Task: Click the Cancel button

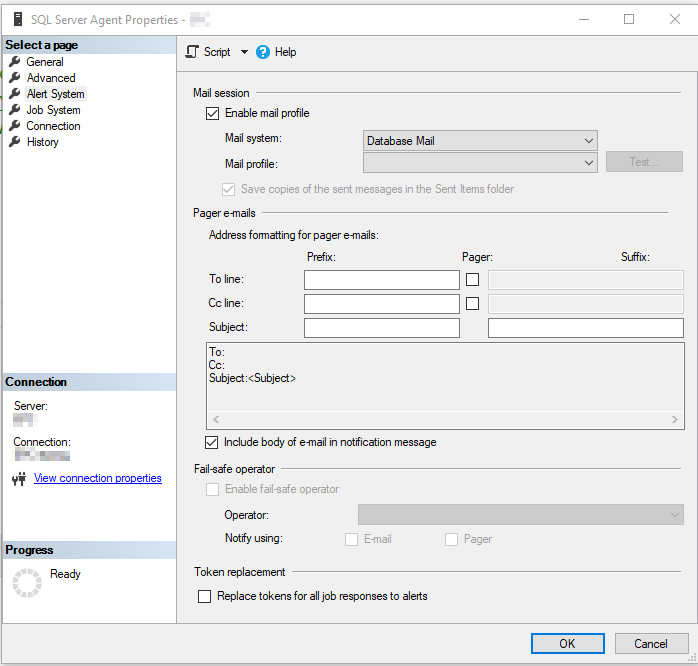Action: tap(651, 644)
